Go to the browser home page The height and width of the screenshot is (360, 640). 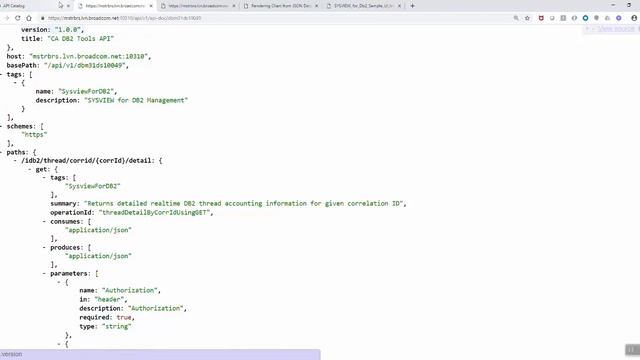[x=29, y=18]
